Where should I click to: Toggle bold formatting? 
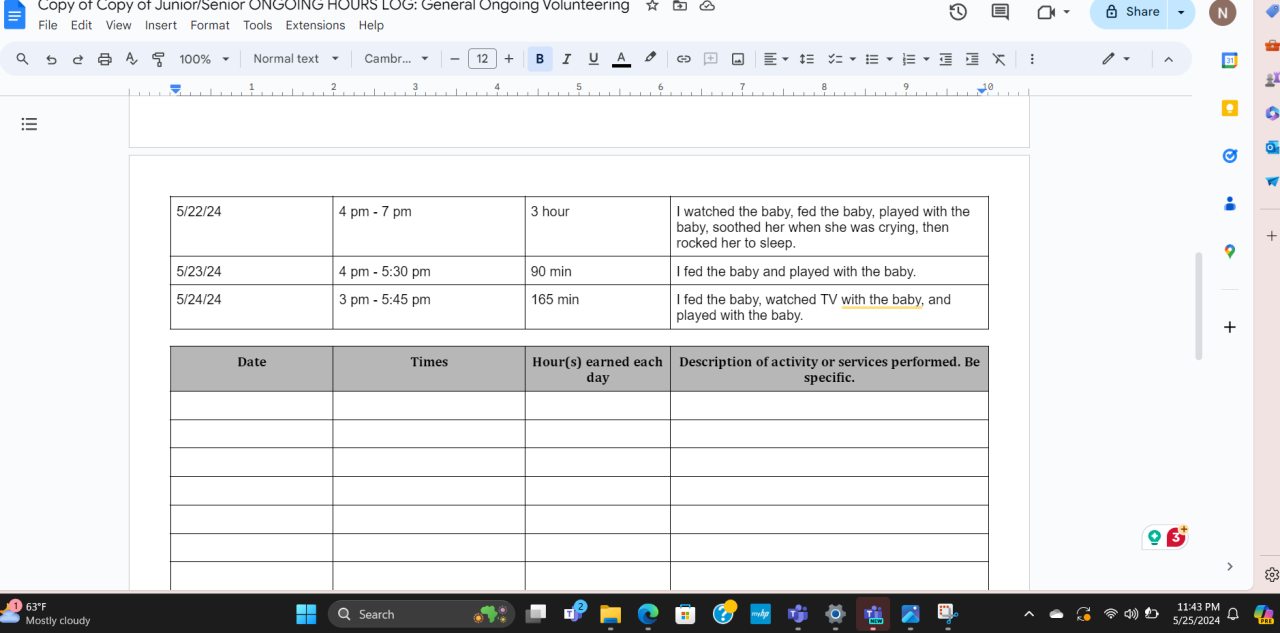(x=540, y=59)
